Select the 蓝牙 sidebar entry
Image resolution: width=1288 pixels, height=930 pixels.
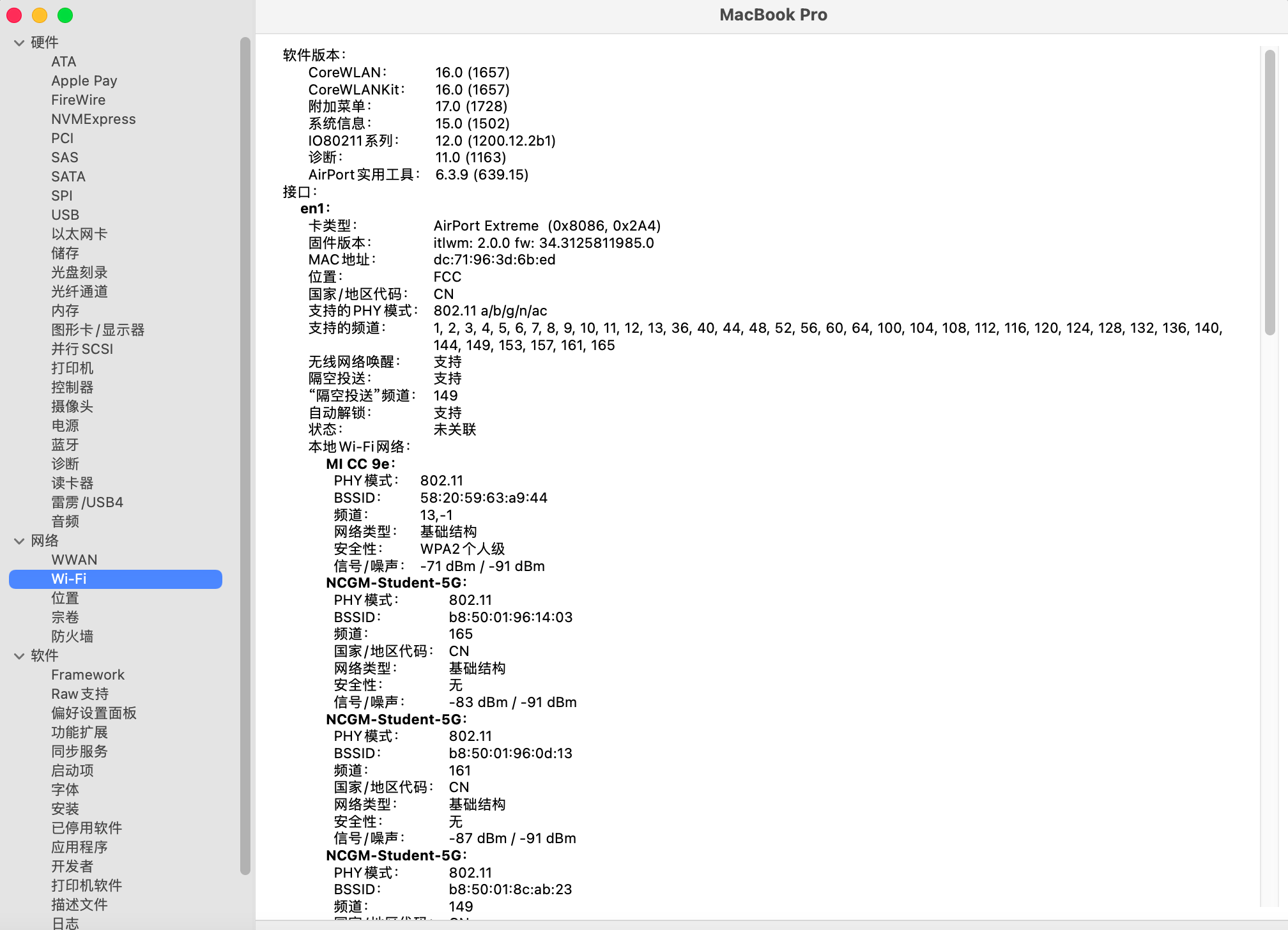(65, 445)
